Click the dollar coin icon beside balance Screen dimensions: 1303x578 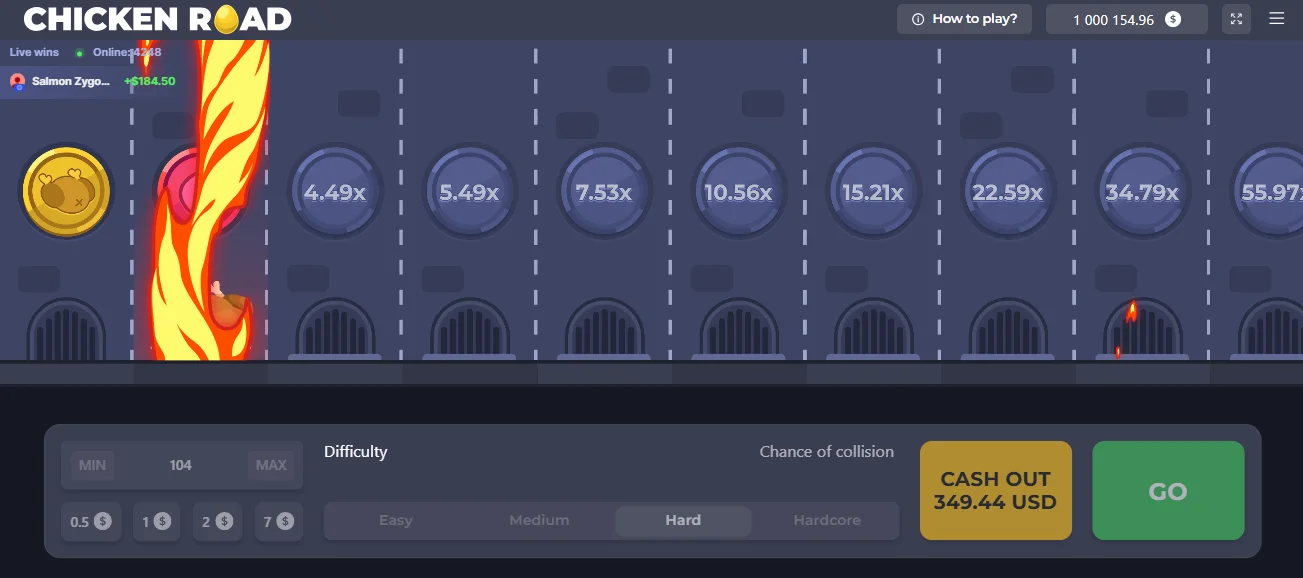1173,19
